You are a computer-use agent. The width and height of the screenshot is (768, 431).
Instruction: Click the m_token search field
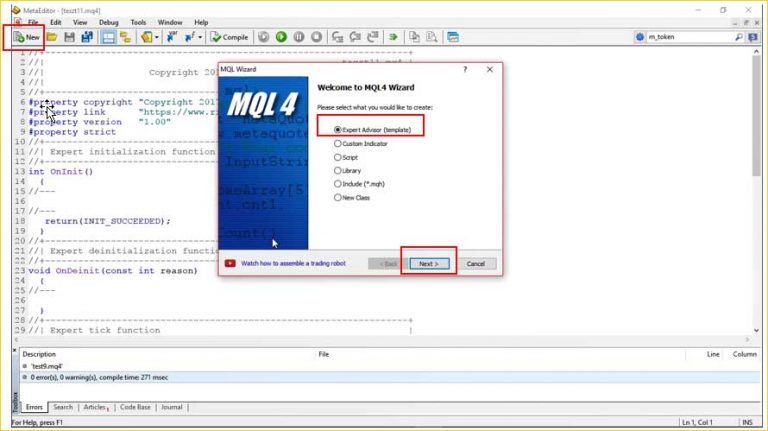tap(690, 37)
